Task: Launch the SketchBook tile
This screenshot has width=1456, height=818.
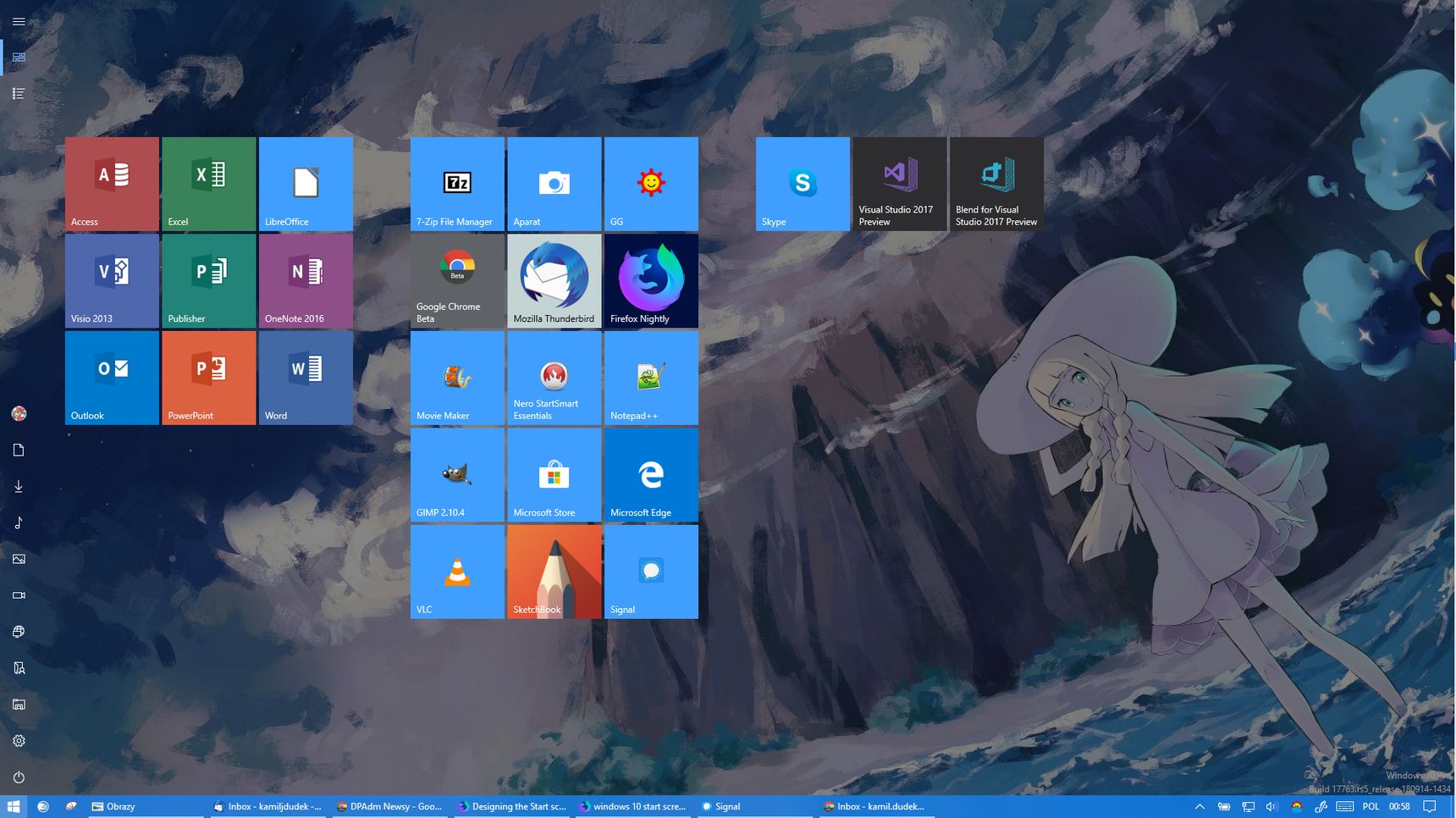Action: 554,572
